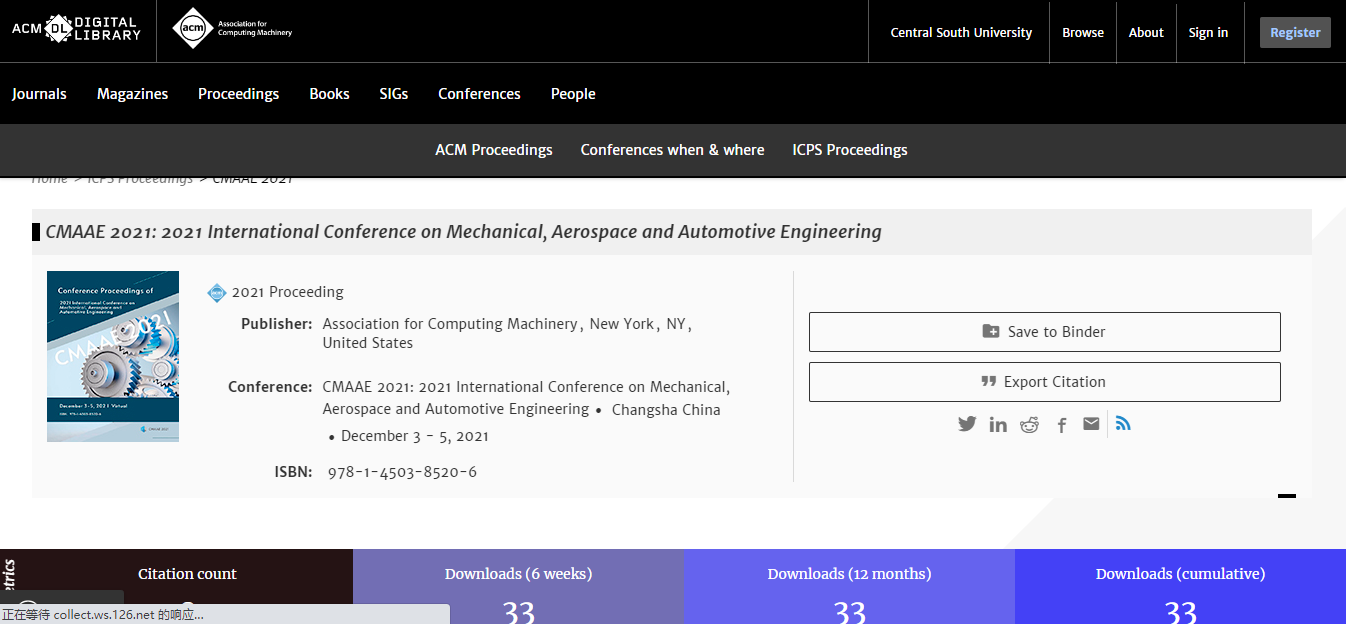
Task: Open the ACM Digital Library logo
Action: tap(76, 29)
